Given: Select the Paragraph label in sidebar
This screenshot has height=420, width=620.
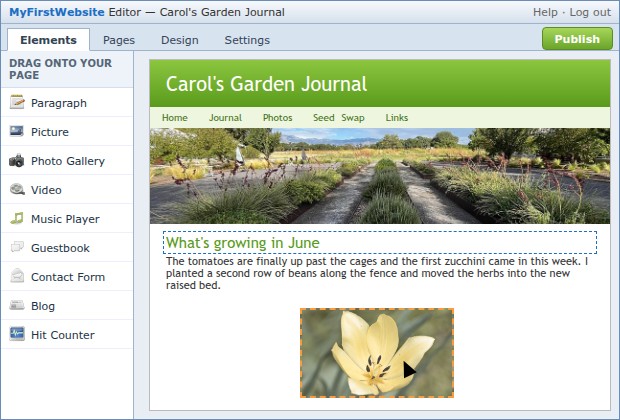Looking at the screenshot, I should pos(59,103).
